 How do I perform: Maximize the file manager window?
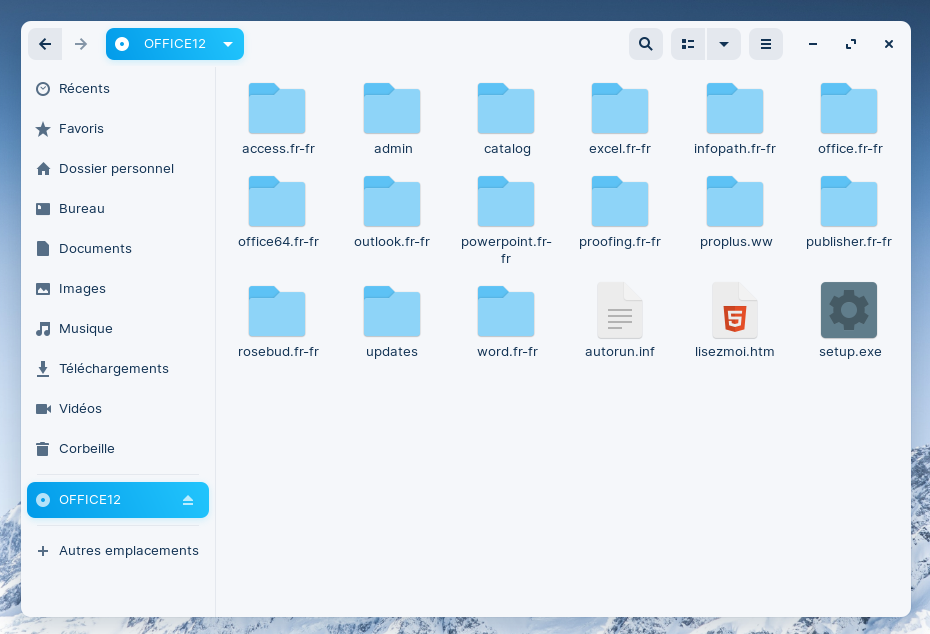851,44
